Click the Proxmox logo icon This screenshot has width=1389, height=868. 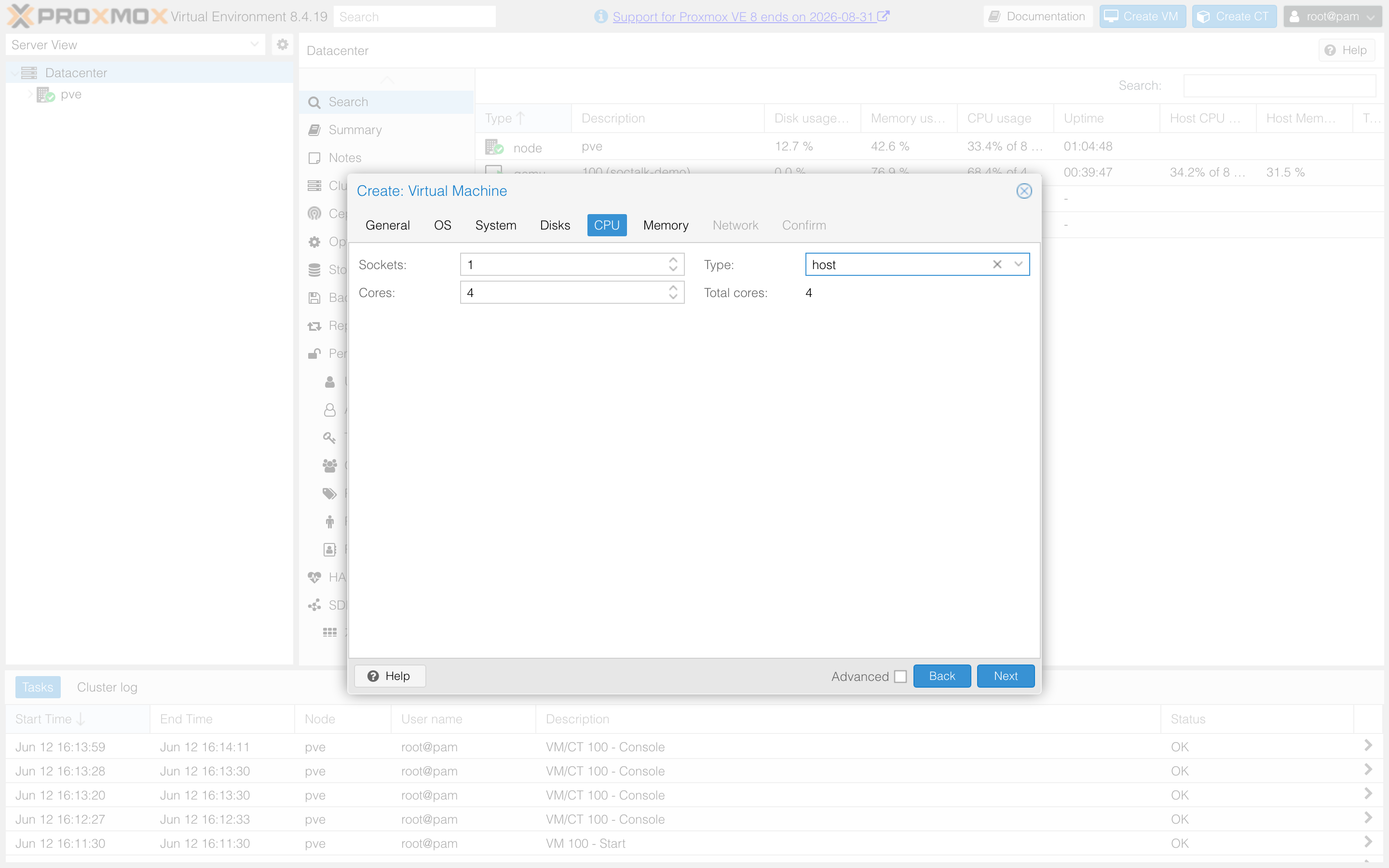20,16
